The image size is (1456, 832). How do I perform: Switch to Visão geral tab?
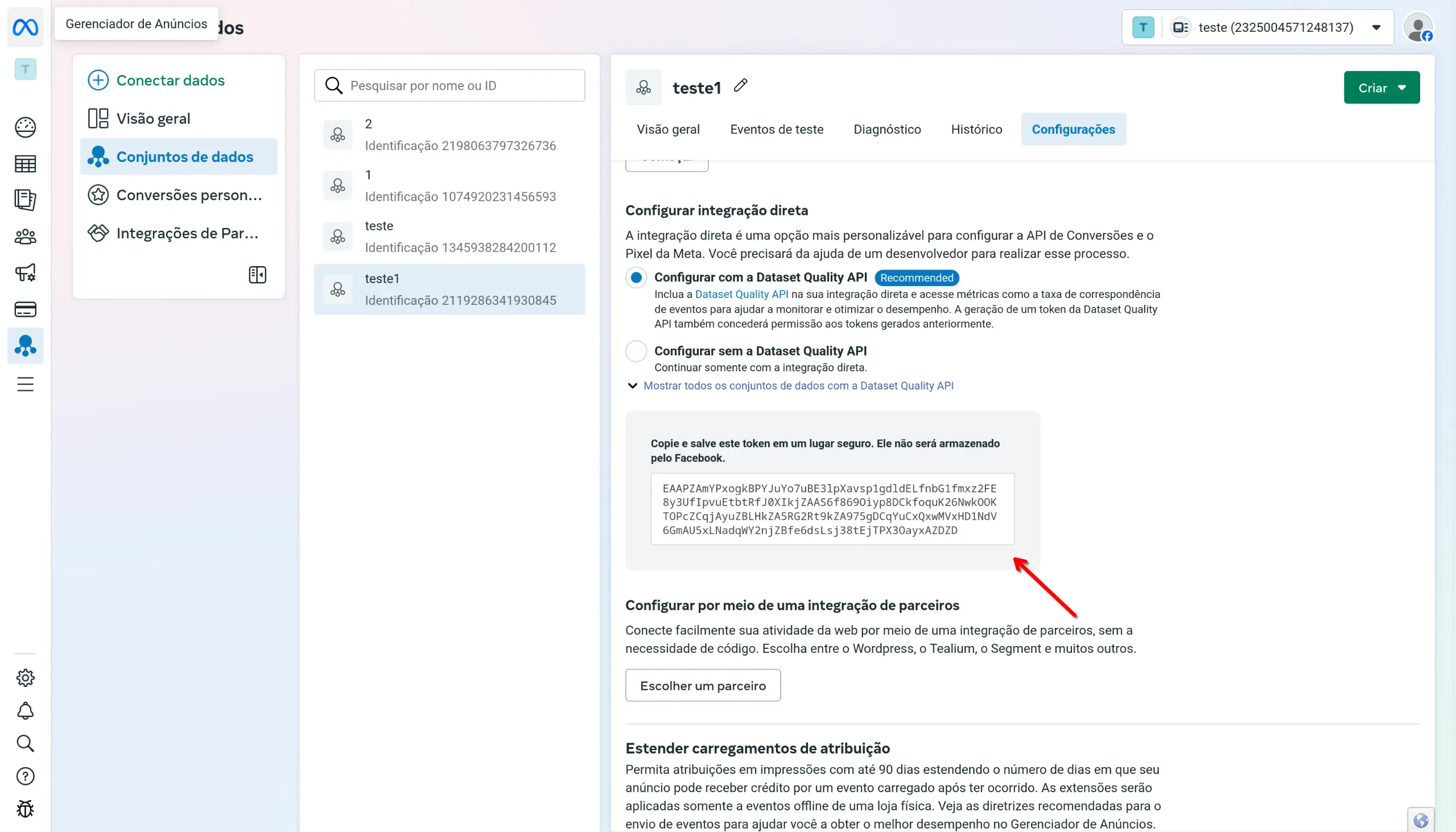pos(668,129)
